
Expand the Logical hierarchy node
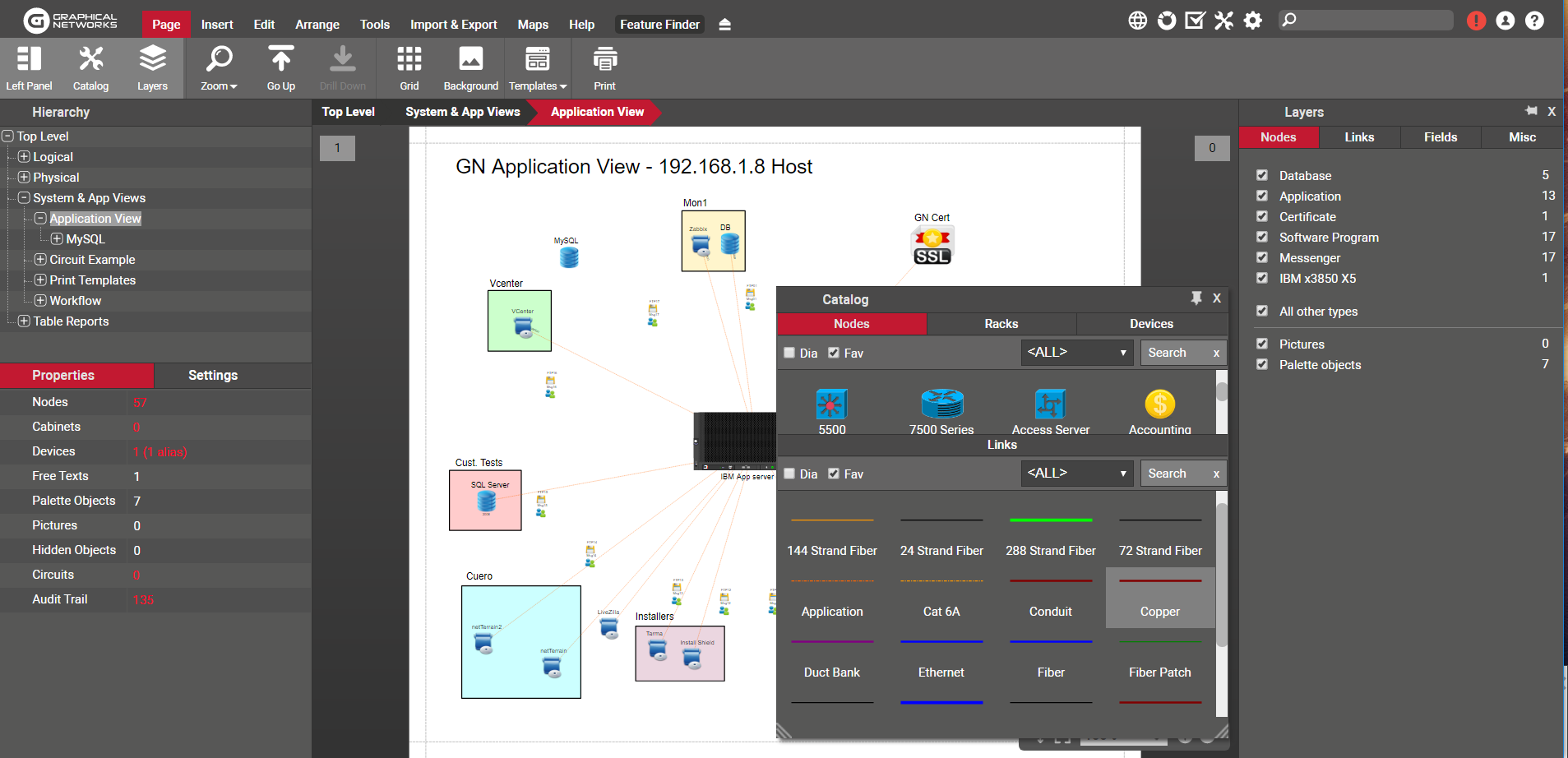pos(24,156)
